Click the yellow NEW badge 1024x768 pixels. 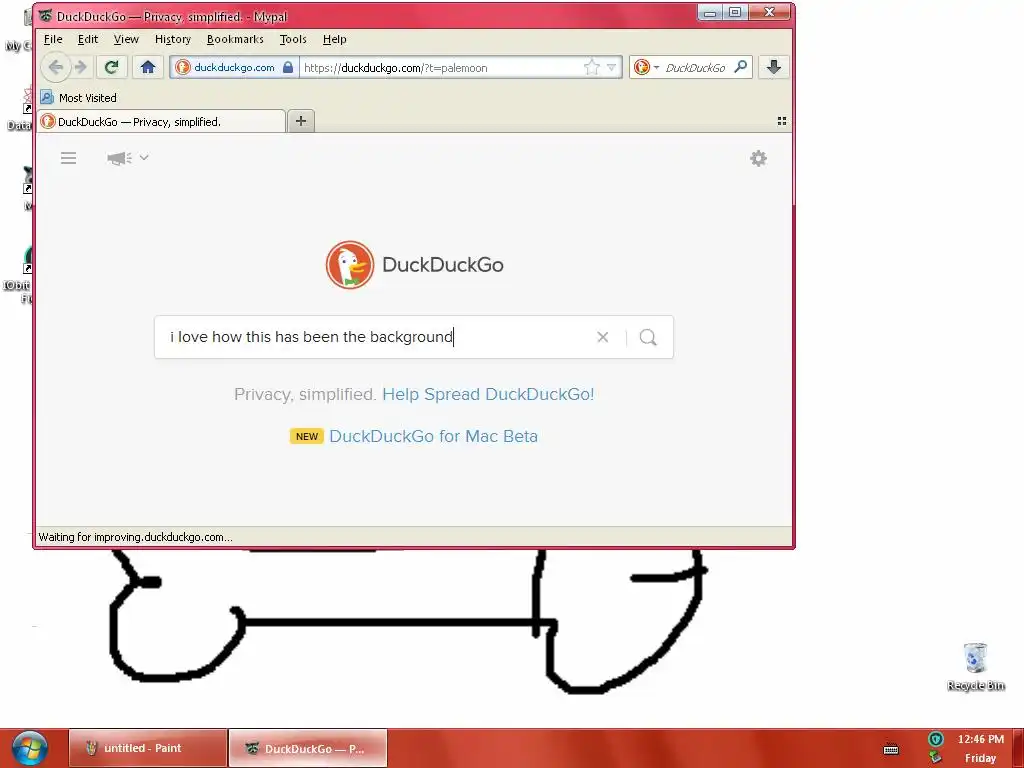coord(307,436)
